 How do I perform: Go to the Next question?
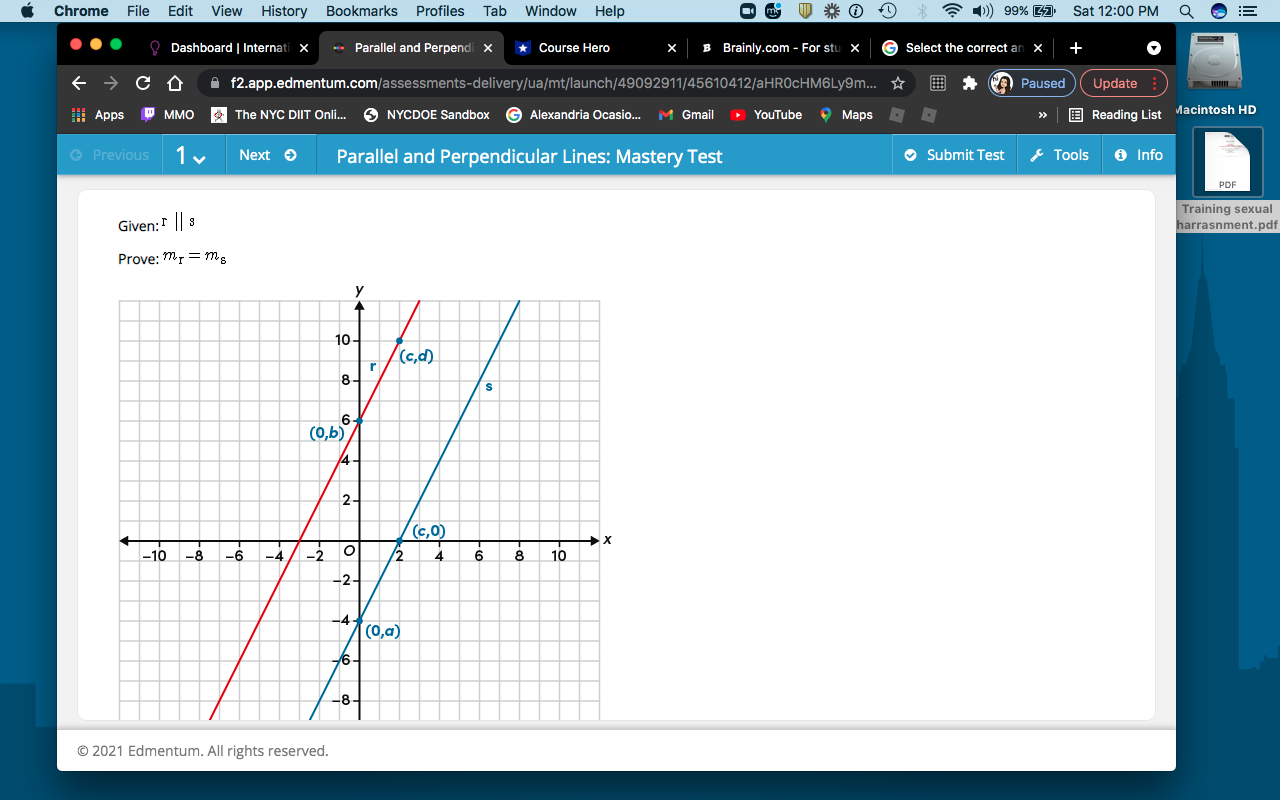coord(268,155)
